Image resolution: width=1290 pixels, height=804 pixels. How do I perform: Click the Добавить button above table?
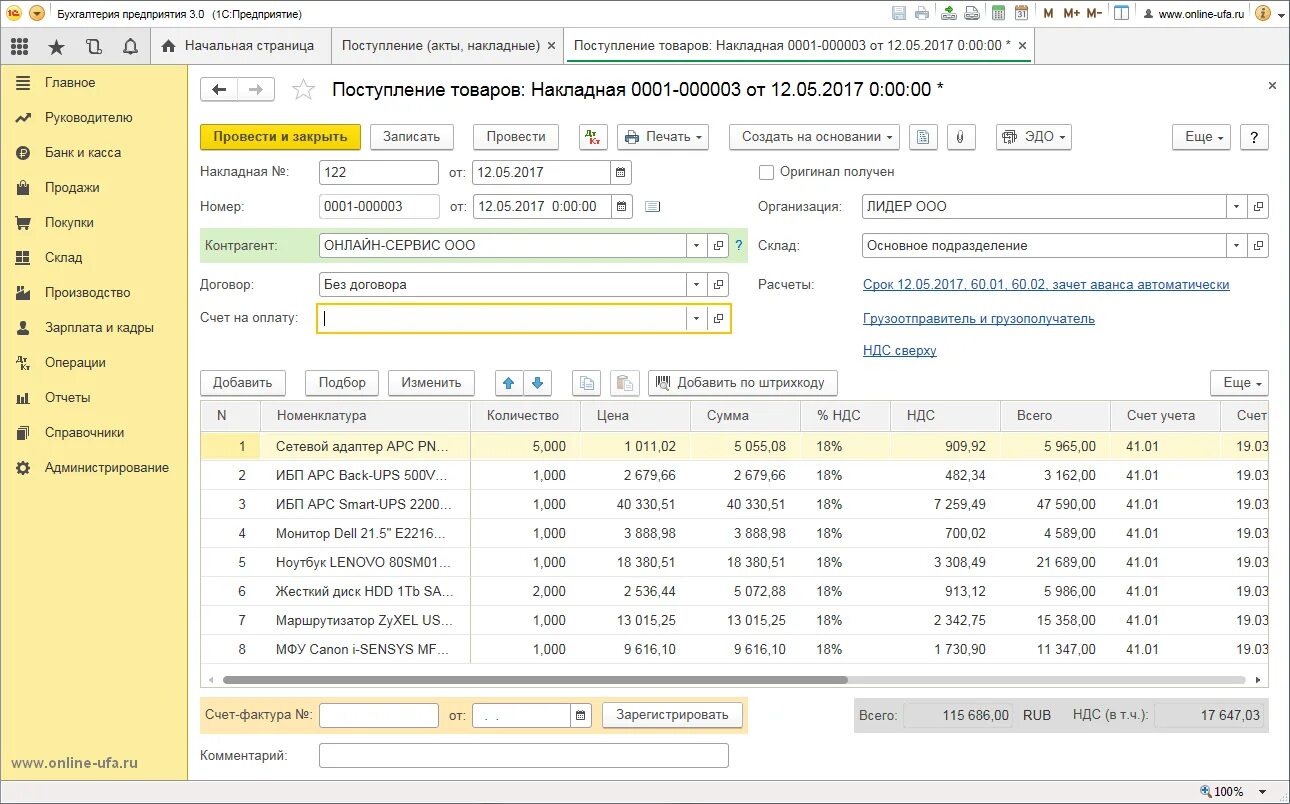click(243, 382)
